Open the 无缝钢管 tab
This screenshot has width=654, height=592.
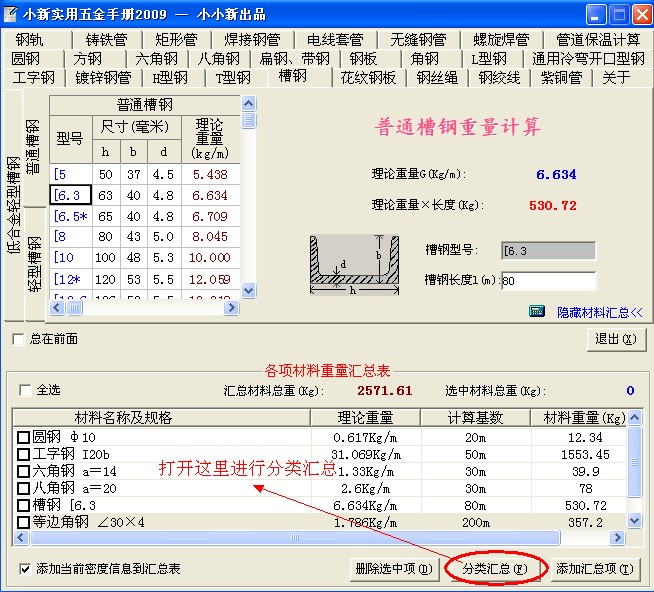tap(418, 40)
